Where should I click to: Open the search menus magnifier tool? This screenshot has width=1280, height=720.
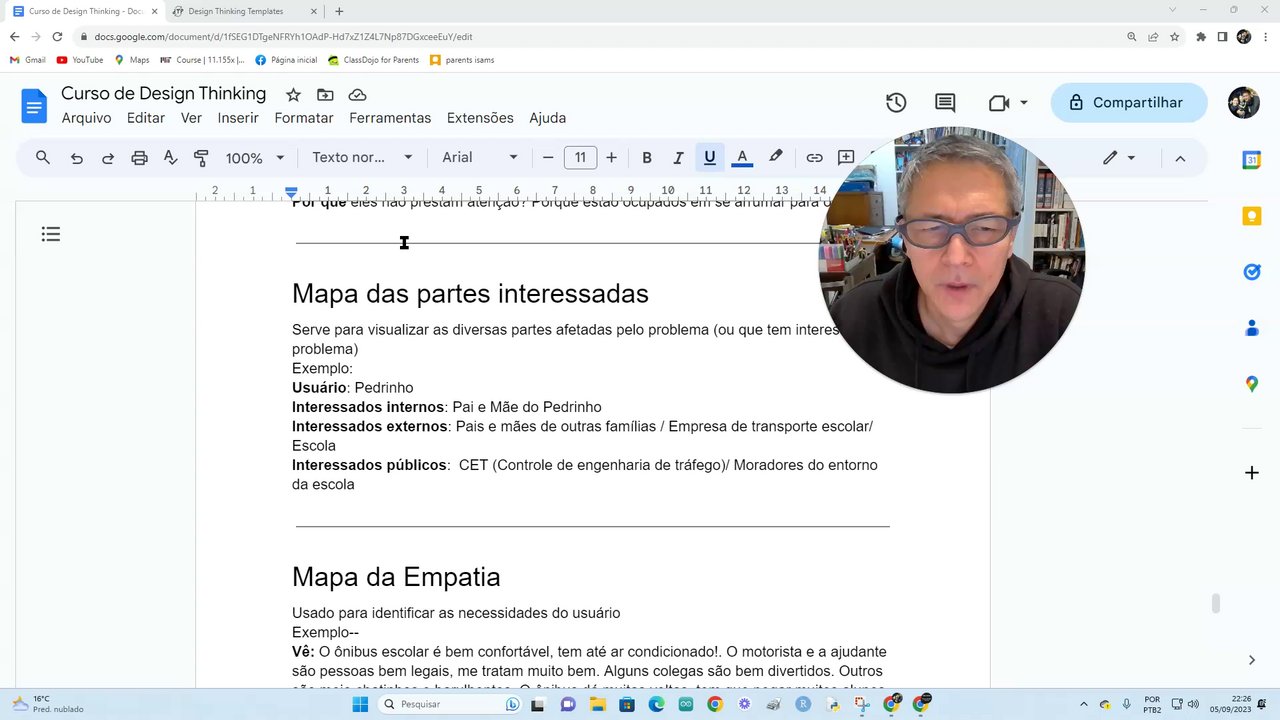[x=43, y=157]
